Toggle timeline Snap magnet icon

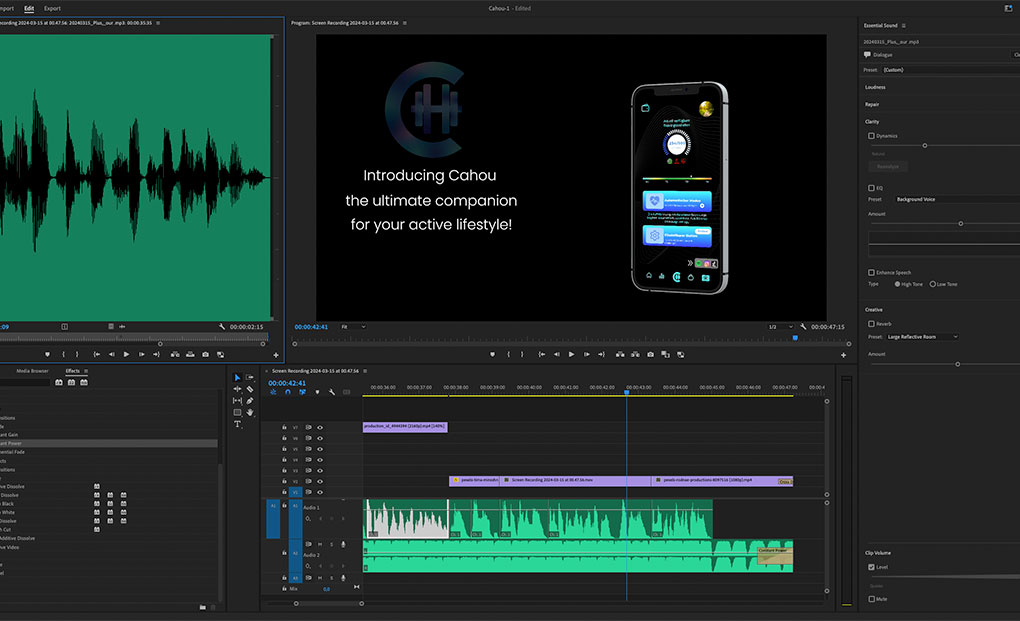[x=288, y=392]
